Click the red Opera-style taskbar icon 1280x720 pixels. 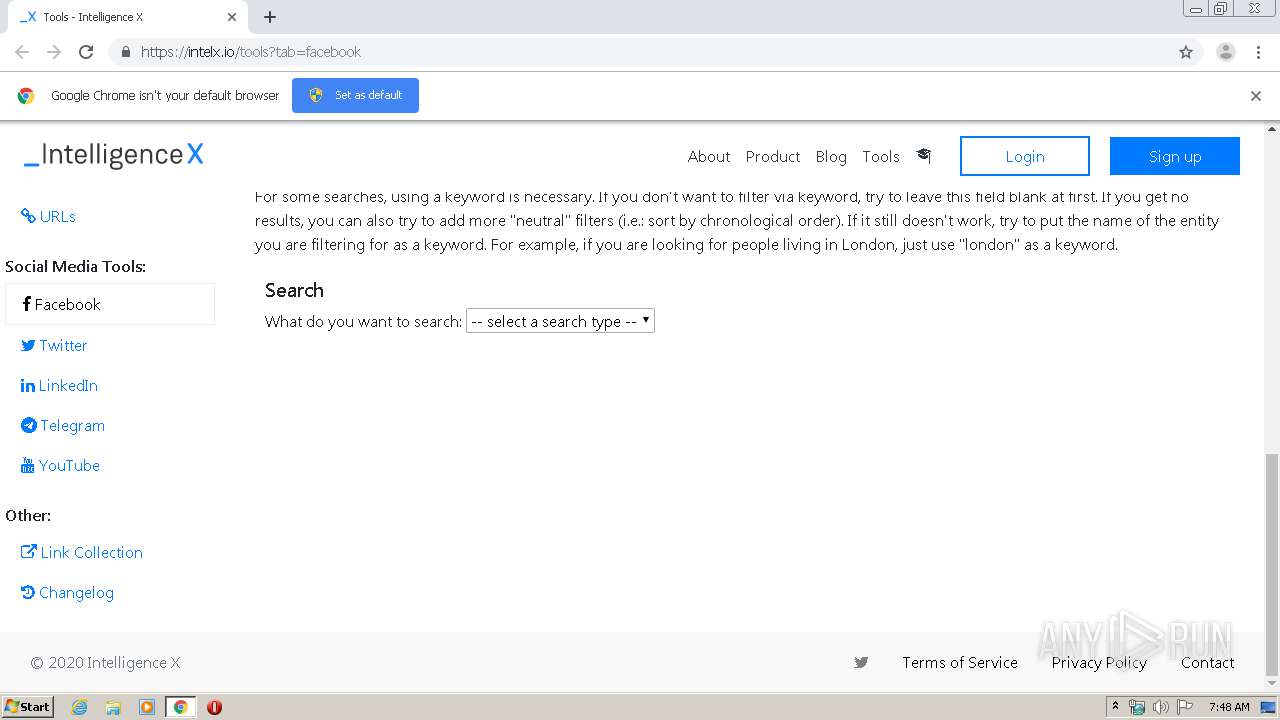point(214,707)
